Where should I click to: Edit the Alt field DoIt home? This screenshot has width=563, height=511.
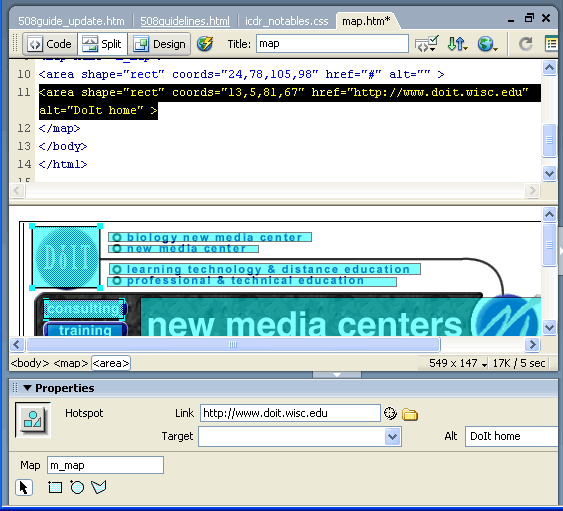511,436
